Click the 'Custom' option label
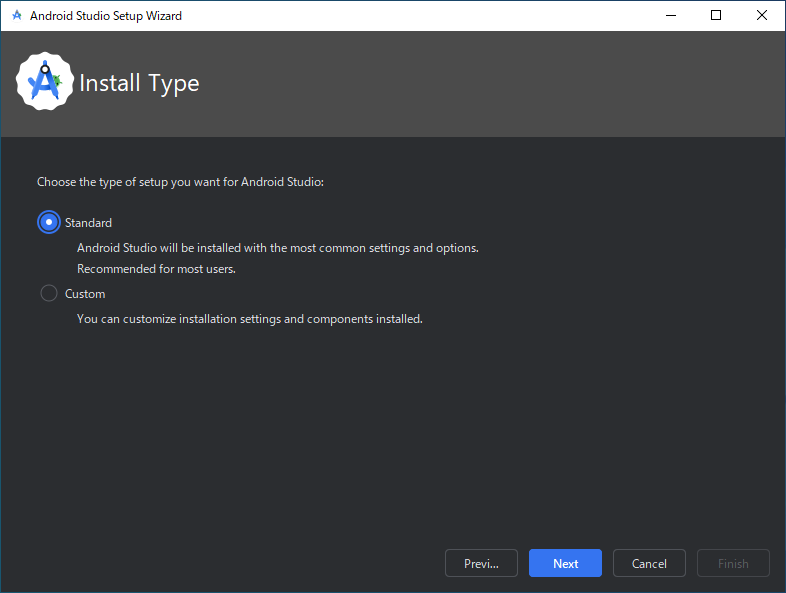The image size is (786, 593). pos(85,294)
